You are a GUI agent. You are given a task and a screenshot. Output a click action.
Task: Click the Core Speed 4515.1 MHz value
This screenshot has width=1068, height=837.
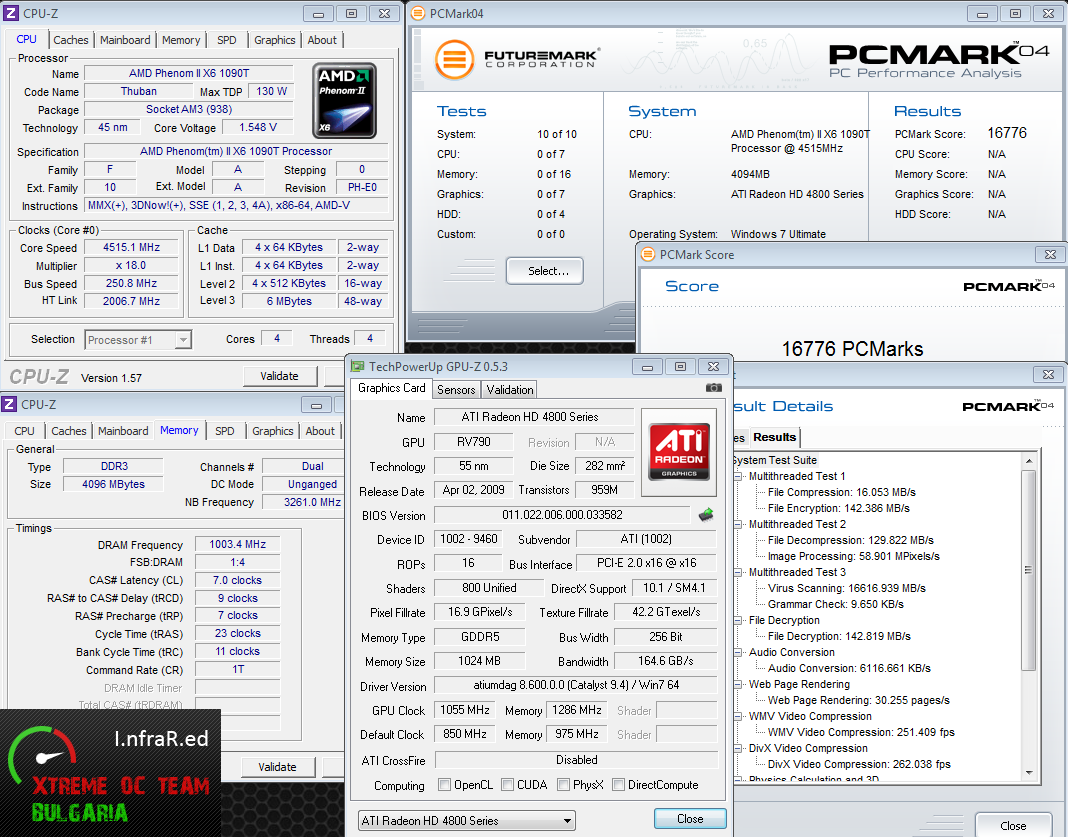tap(131, 247)
